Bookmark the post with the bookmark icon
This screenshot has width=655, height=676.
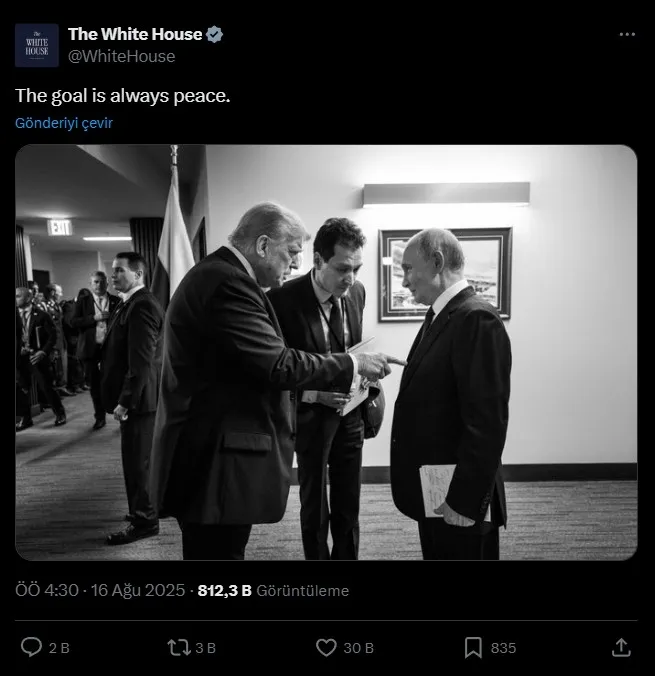coord(473,647)
